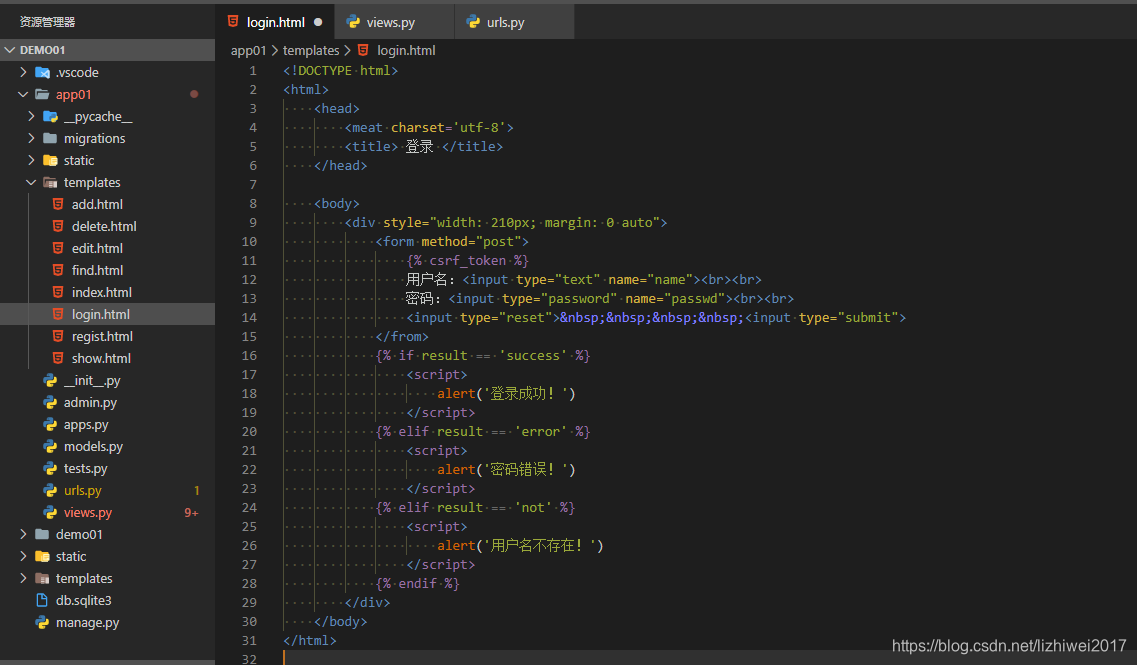Click the HTML5 icon beside index.html

58,292
